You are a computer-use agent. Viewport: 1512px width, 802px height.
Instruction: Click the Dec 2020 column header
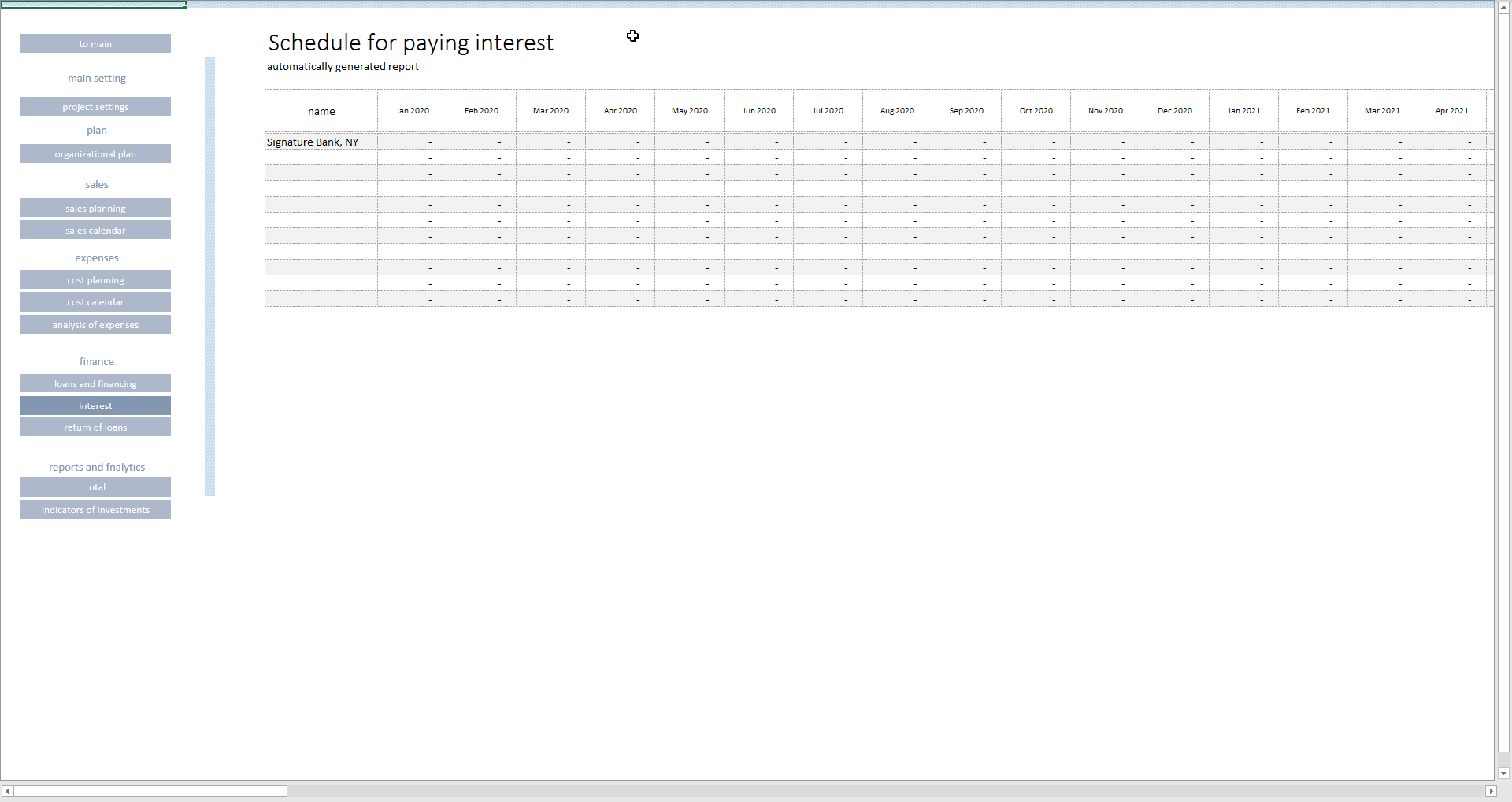[x=1175, y=111]
